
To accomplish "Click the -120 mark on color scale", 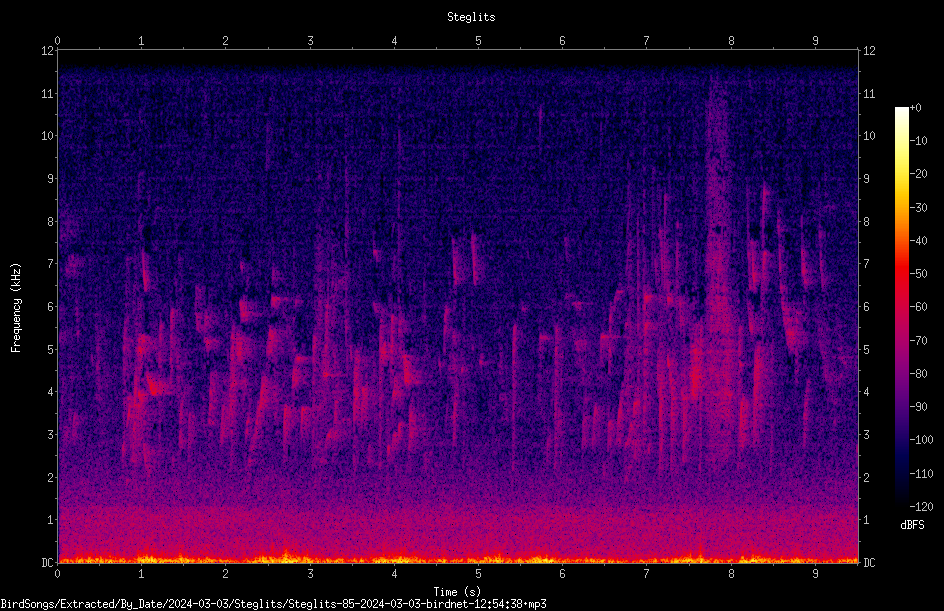I will click(x=921, y=507).
